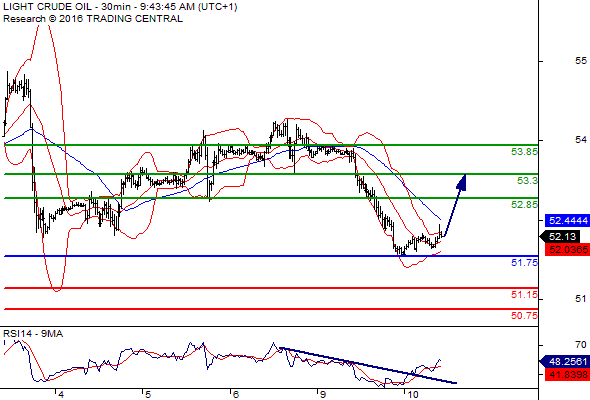Click the red 50.75 support level label
Viewport: 590px width, 400px height.
point(524,315)
